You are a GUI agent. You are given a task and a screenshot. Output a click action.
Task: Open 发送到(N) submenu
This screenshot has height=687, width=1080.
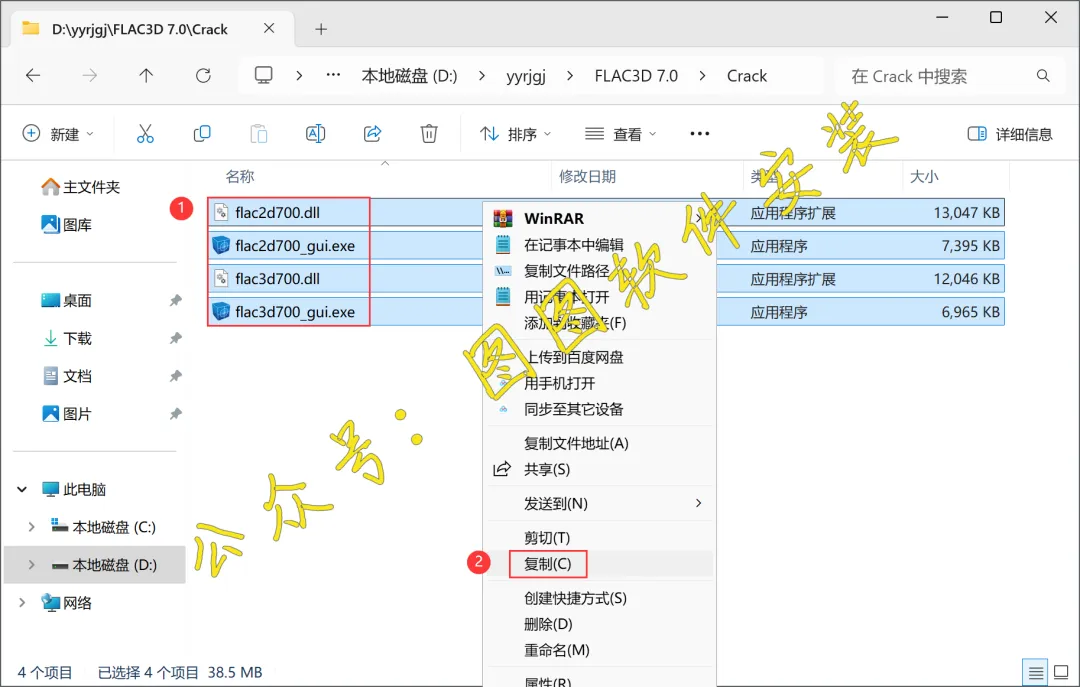coord(599,504)
